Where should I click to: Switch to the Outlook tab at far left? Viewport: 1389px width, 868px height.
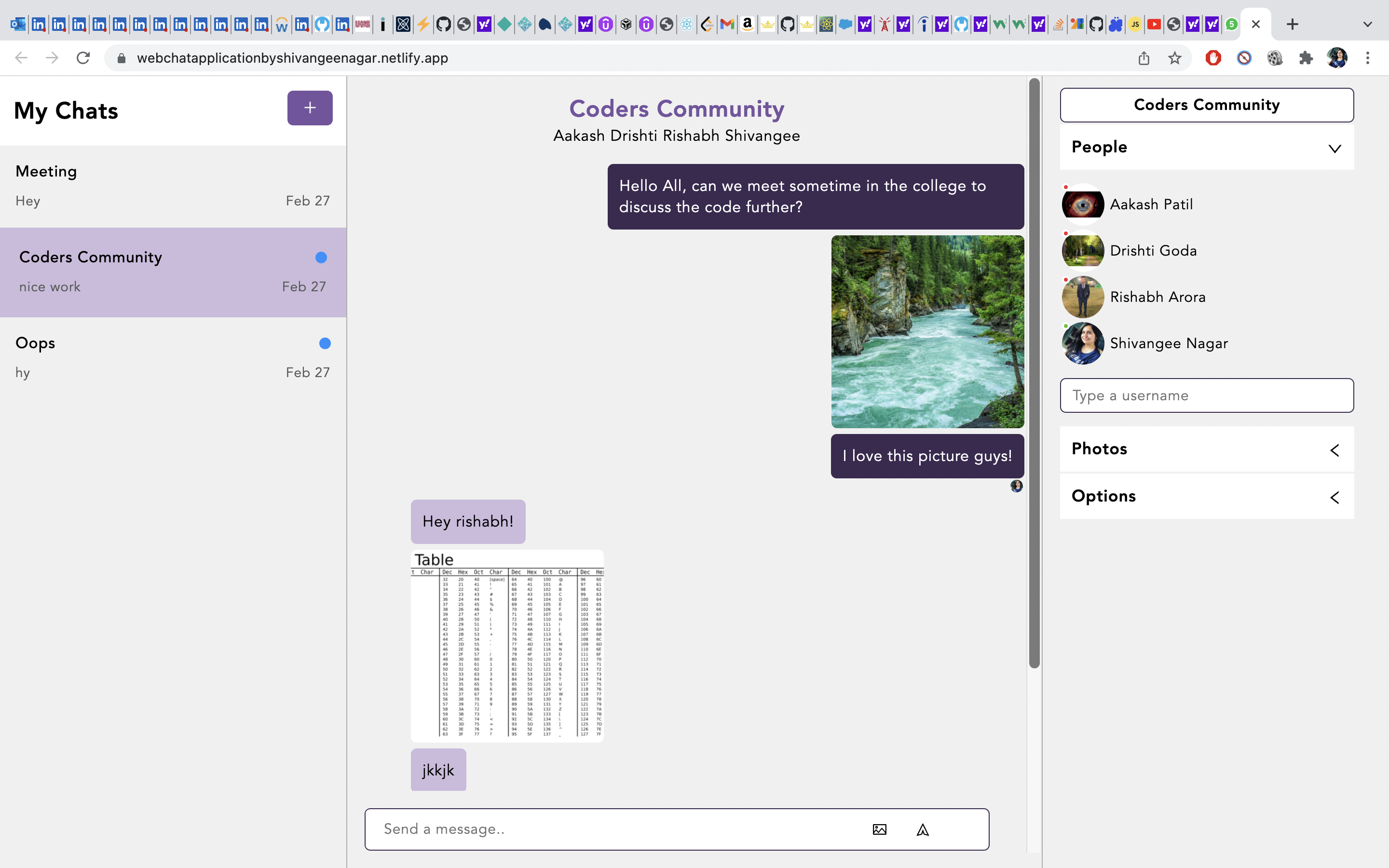coord(18,24)
